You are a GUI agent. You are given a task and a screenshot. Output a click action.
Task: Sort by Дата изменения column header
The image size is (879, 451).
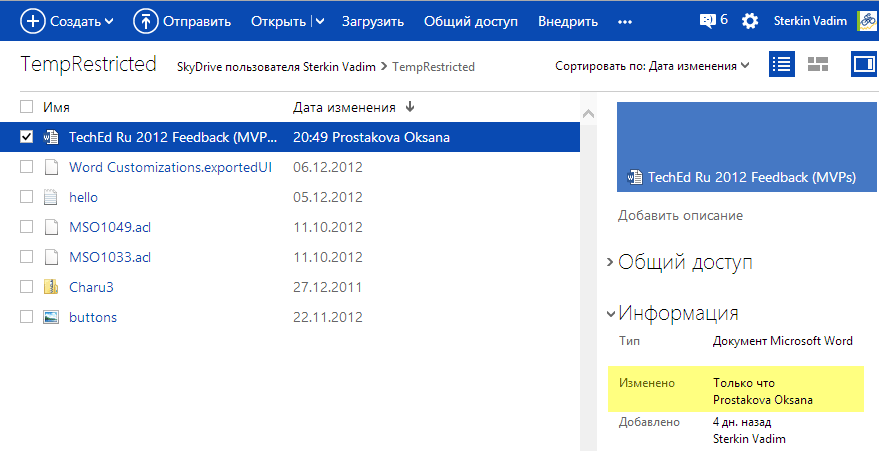pos(344,107)
